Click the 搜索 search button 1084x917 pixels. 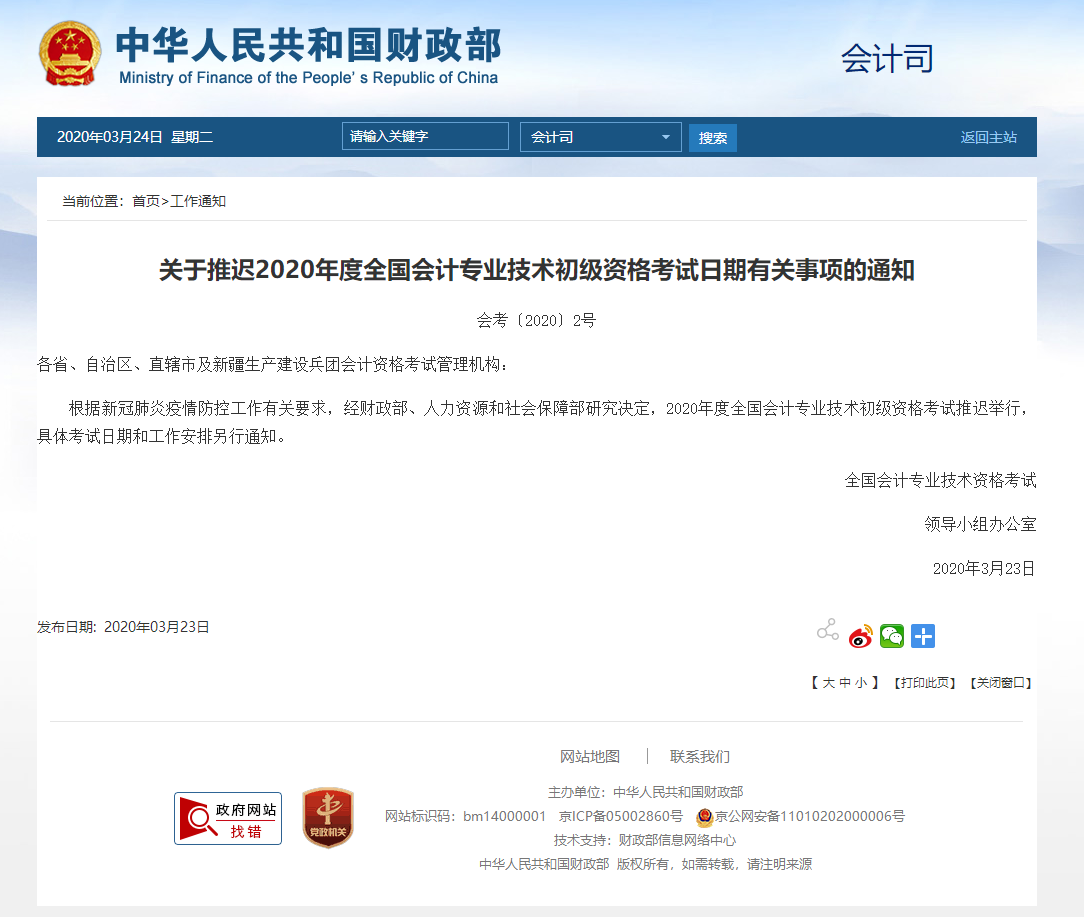712,138
